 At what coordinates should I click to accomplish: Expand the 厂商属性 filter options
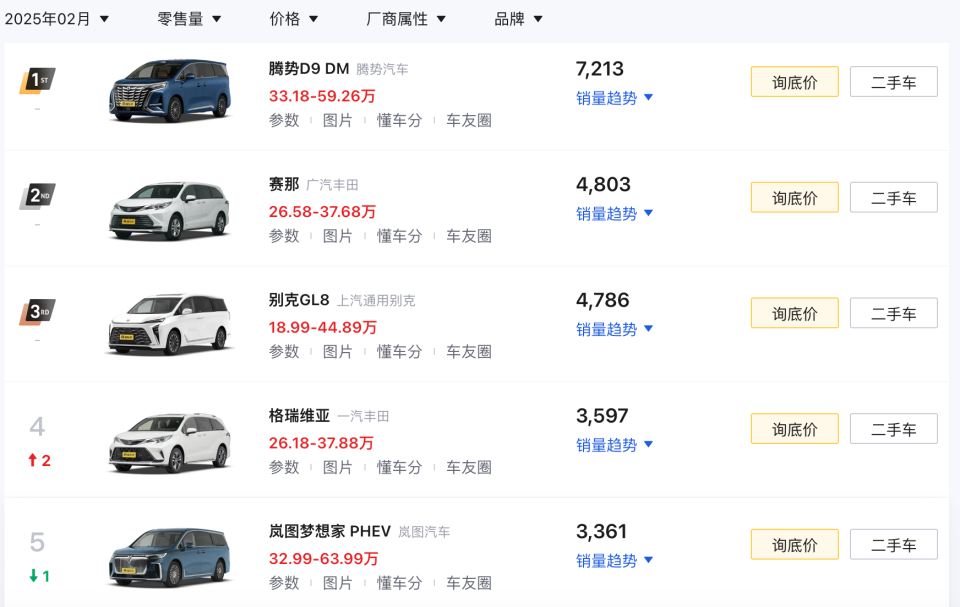[x=407, y=18]
